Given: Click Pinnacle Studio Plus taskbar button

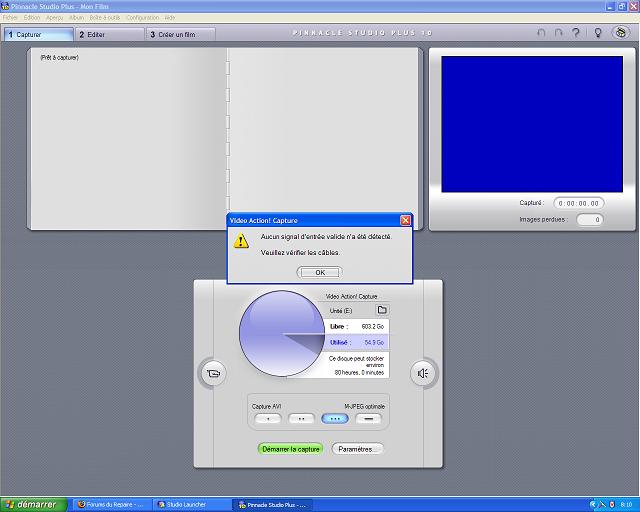Looking at the screenshot, I should 271,505.
